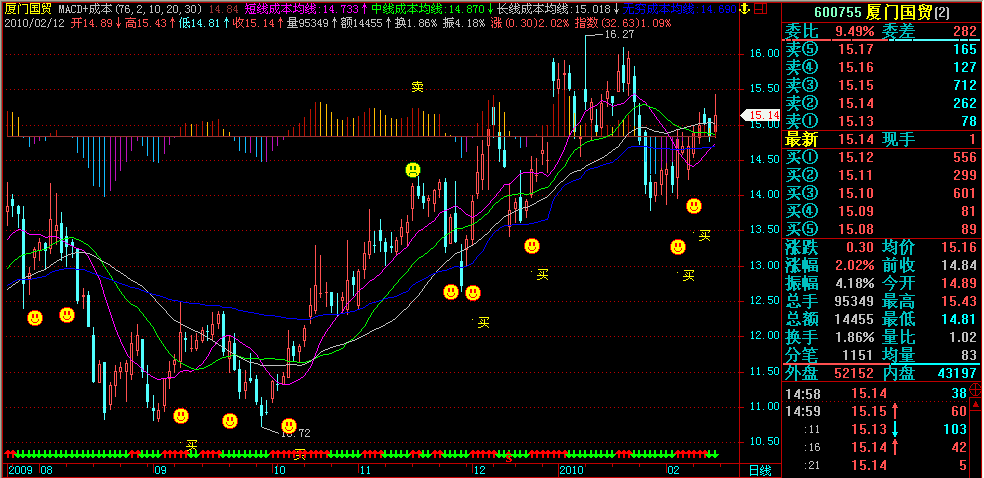Click the 卖 sell signal label on chart
The height and width of the screenshot is (478, 984).
417,87
